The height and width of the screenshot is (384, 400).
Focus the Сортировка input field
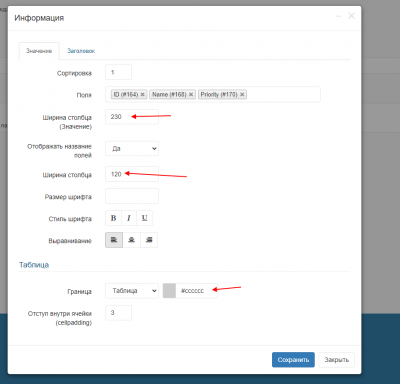(118, 72)
